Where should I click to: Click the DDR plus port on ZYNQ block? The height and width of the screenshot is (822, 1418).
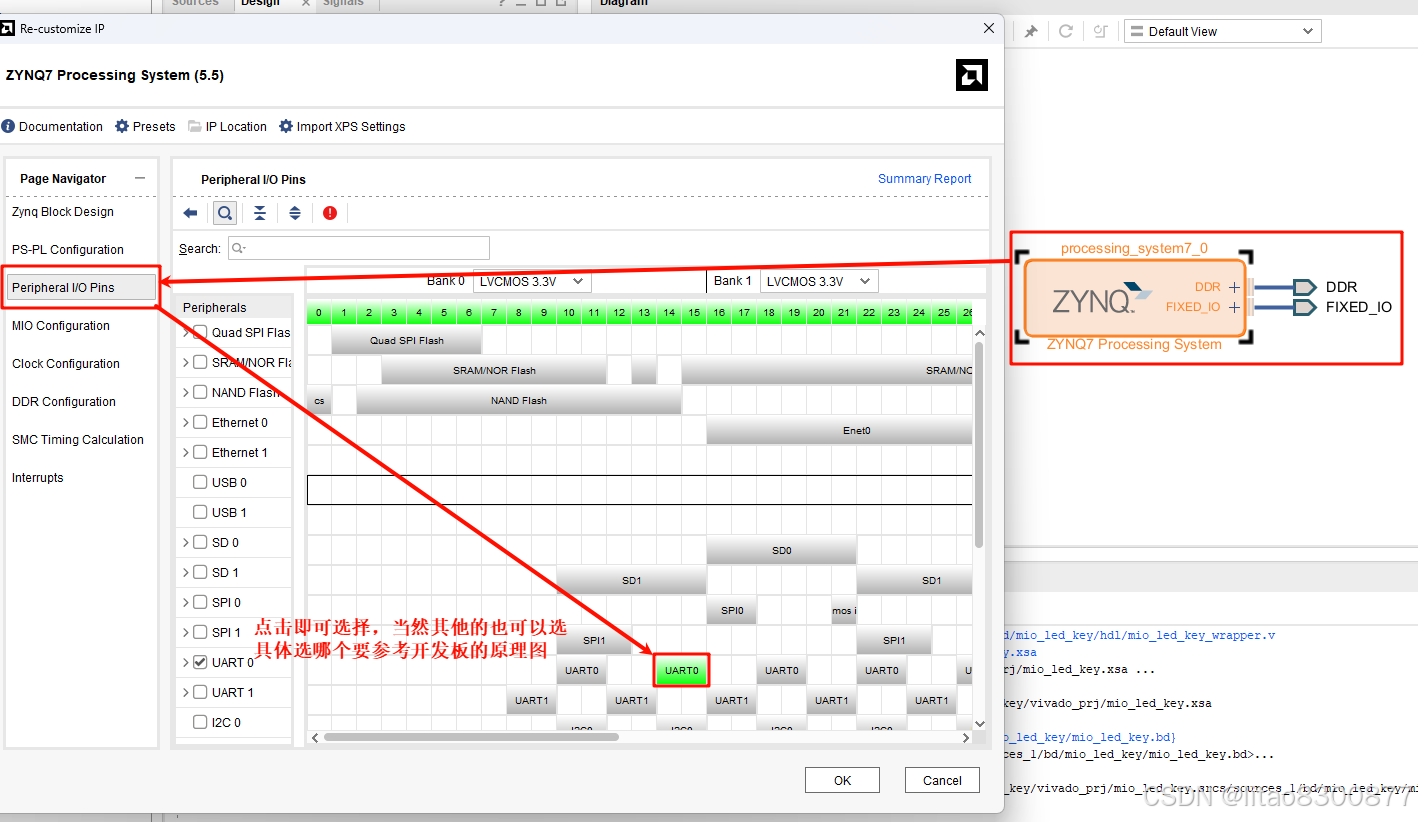point(1234,287)
